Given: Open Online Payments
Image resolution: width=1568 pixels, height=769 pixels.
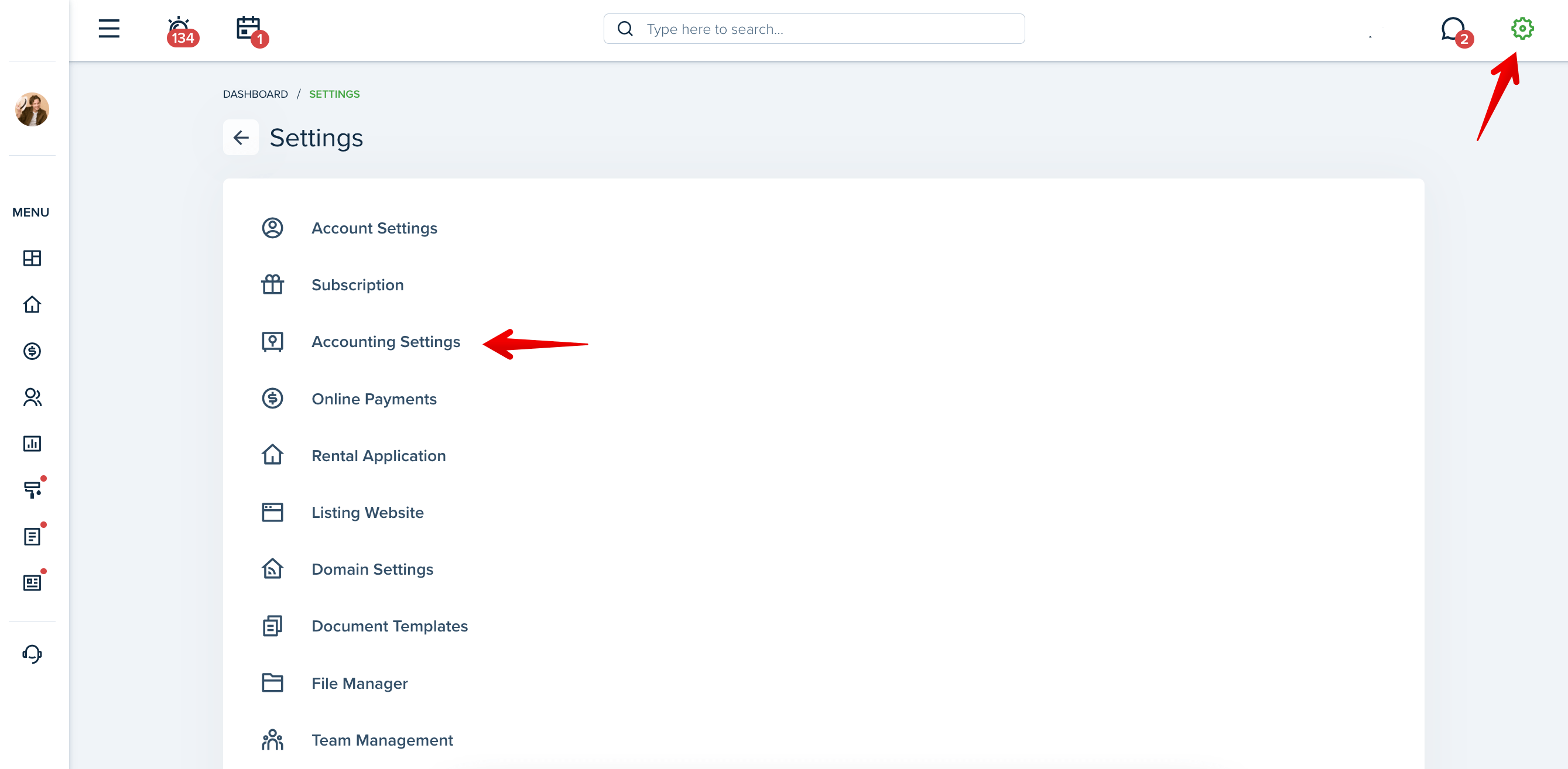Looking at the screenshot, I should [x=374, y=399].
